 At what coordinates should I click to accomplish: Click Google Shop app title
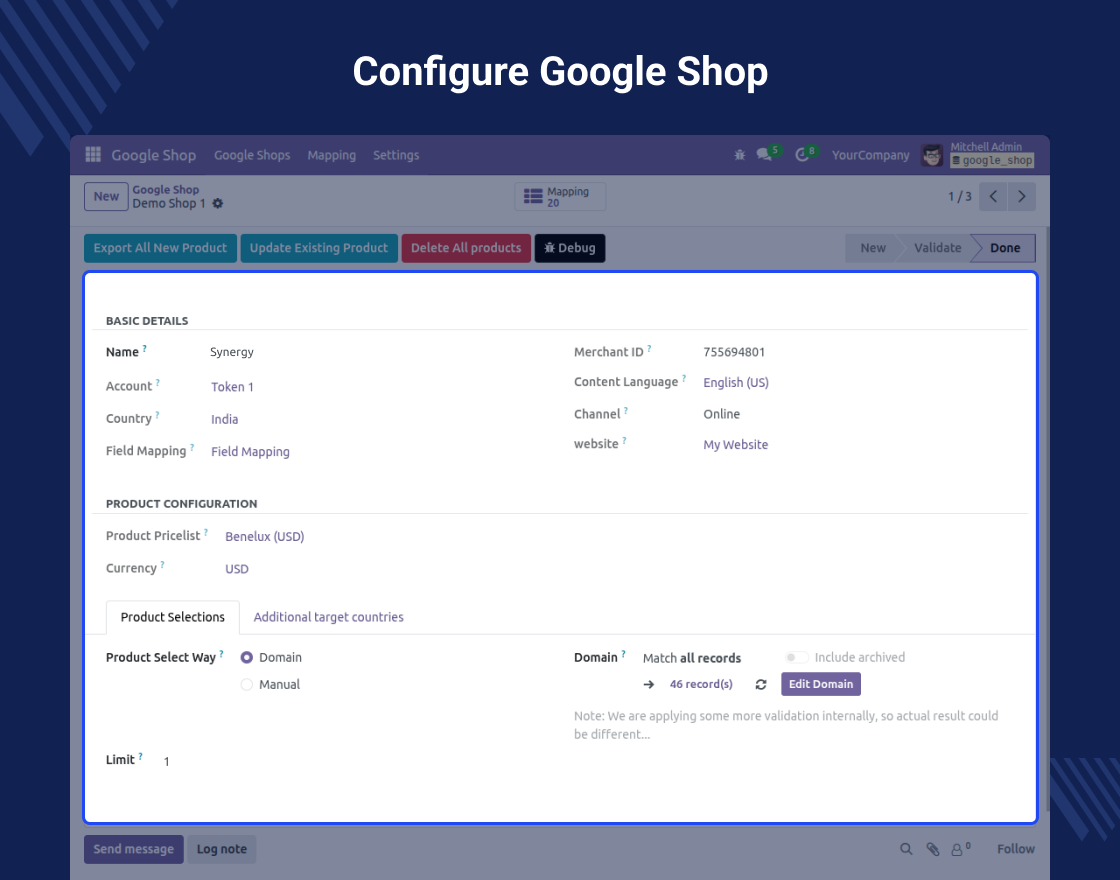click(154, 155)
